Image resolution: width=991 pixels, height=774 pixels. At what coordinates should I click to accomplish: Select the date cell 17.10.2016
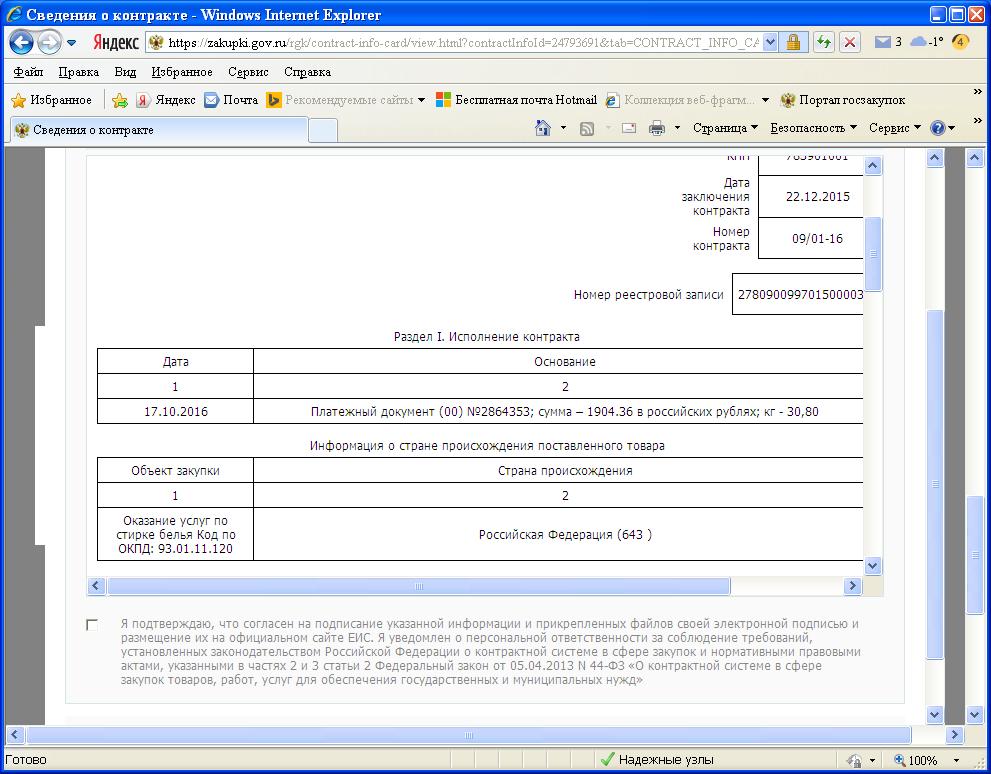point(176,411)
